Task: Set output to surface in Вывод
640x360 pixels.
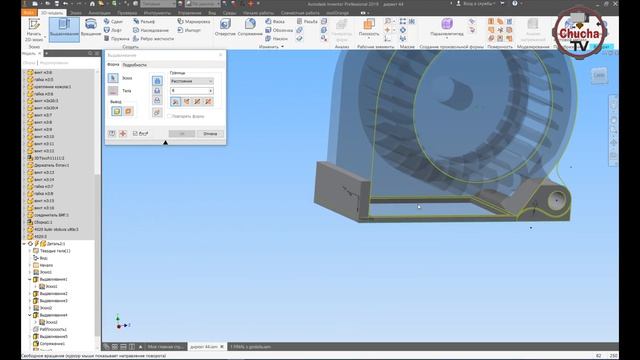Action: click(x=128, y=111)
